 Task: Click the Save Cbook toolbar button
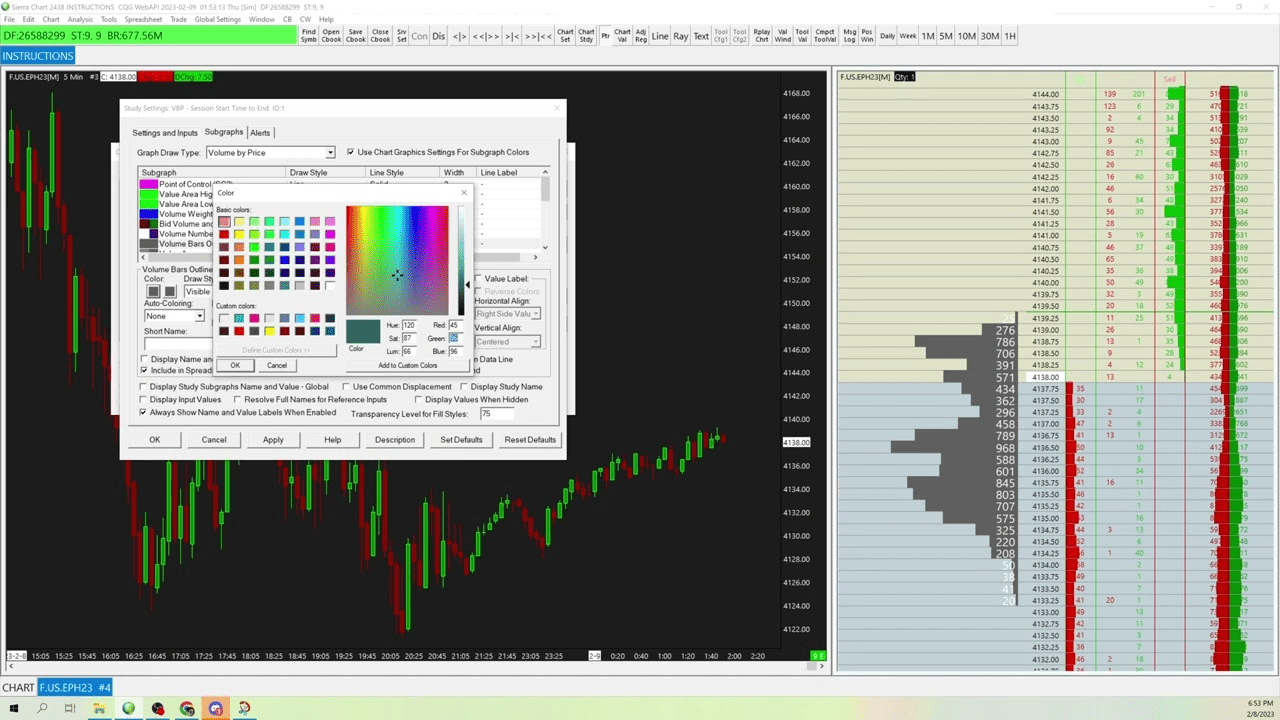pos(356,36)
